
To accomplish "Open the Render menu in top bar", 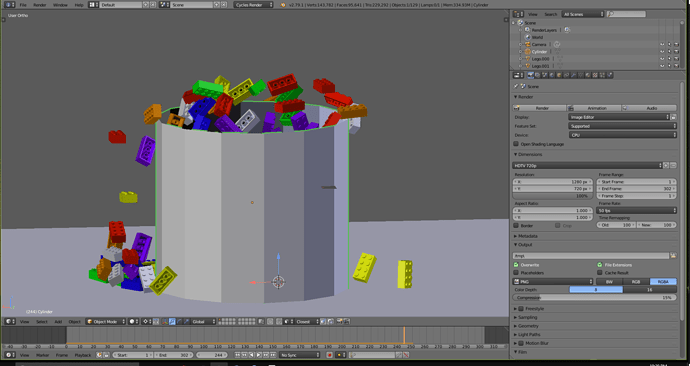I will (x=40, y=5).
